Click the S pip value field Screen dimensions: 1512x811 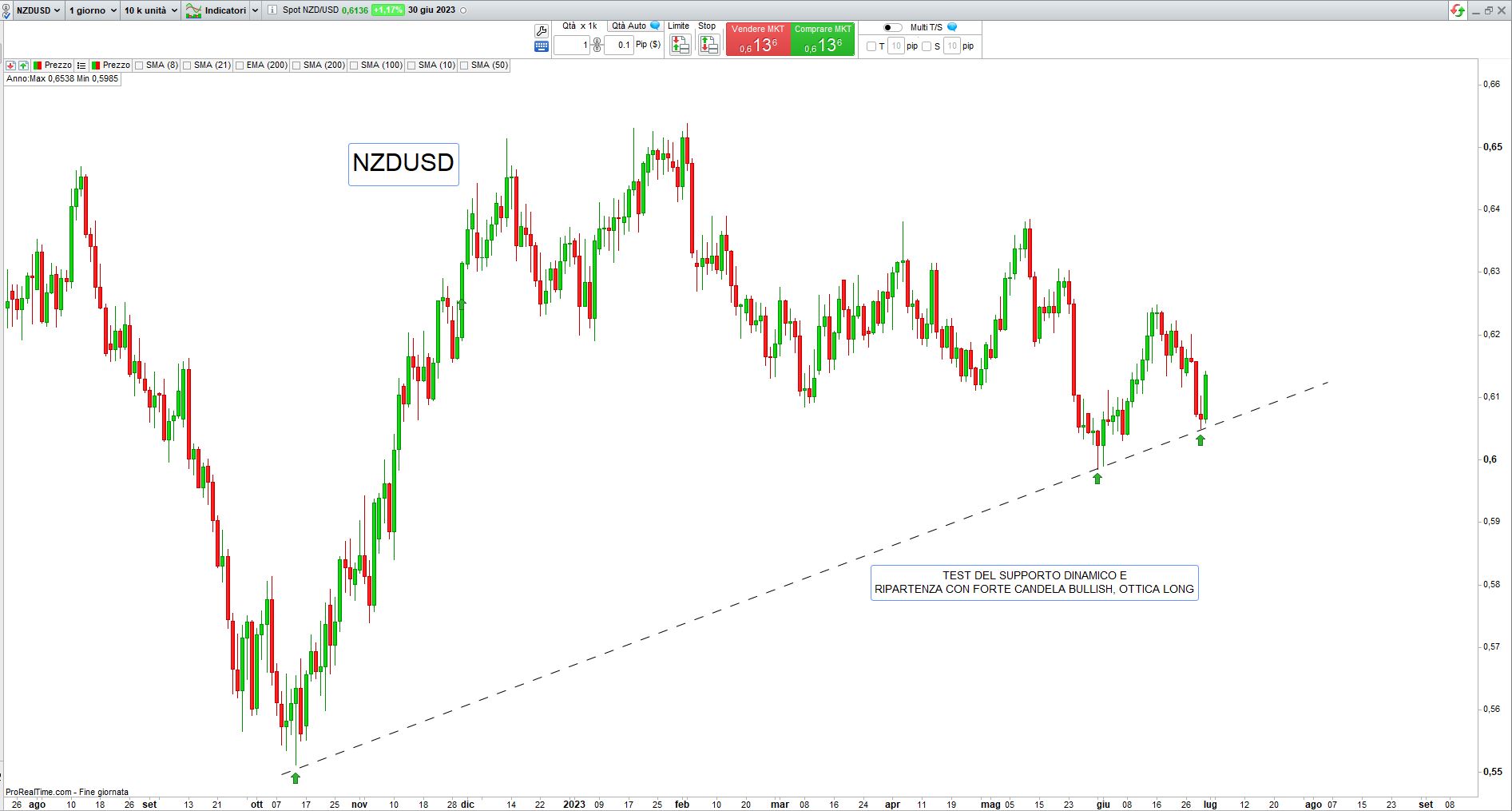coord(951,46)
